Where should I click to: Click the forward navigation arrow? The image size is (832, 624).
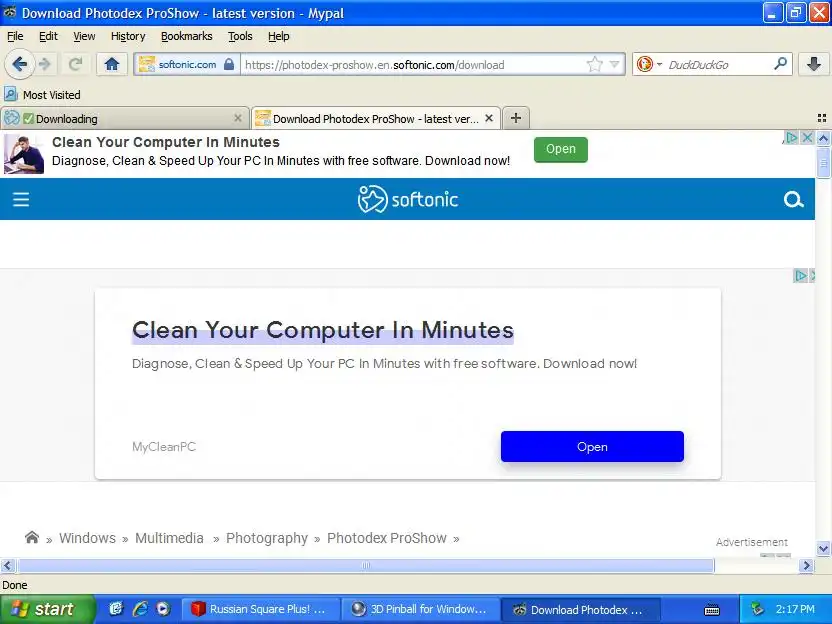click(x=45, y=65)
